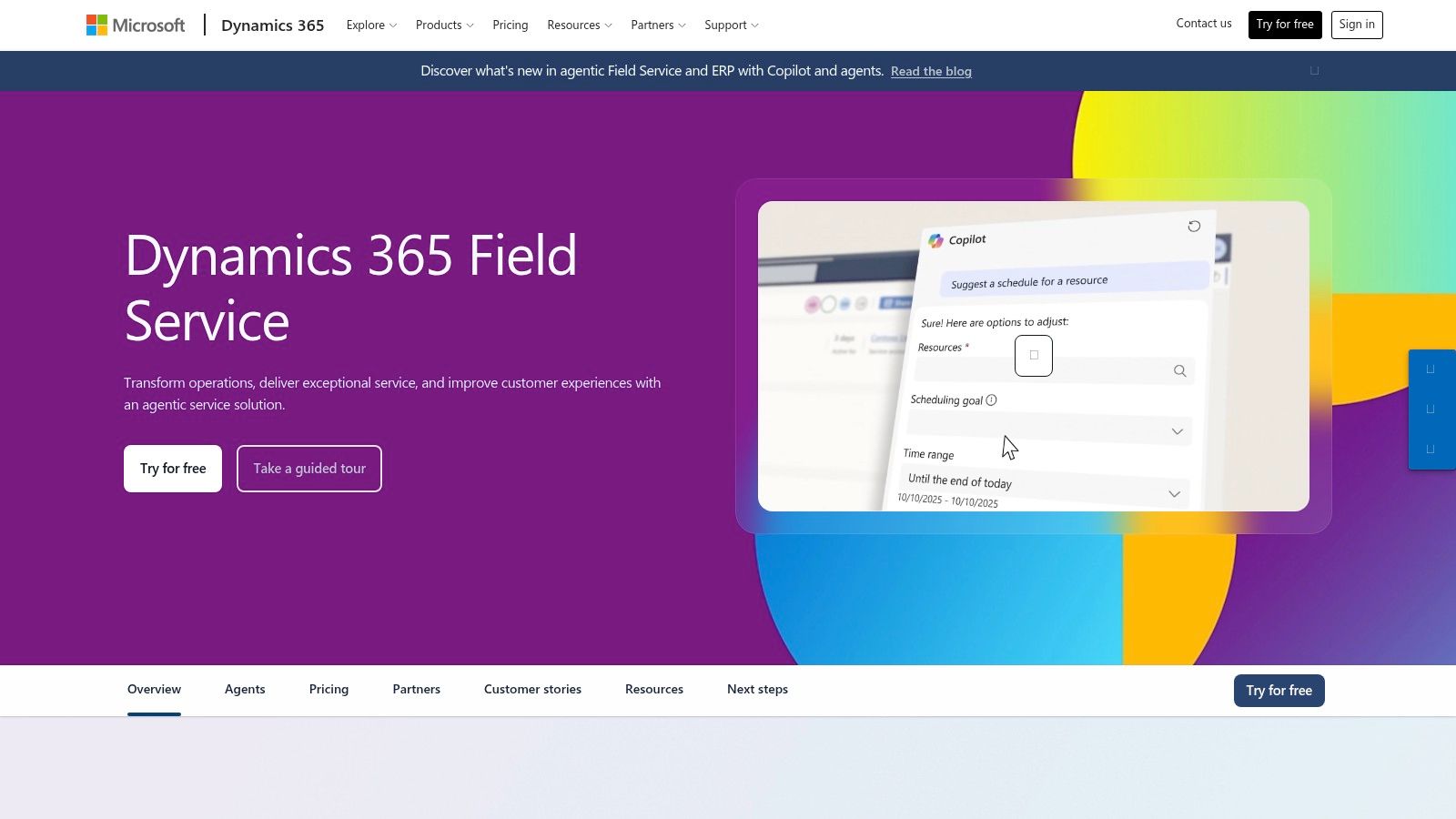The image size is (1456, 819).
Task: Click the white Try for free hero button
Action: pyautogui.click(x=173, y=469)
